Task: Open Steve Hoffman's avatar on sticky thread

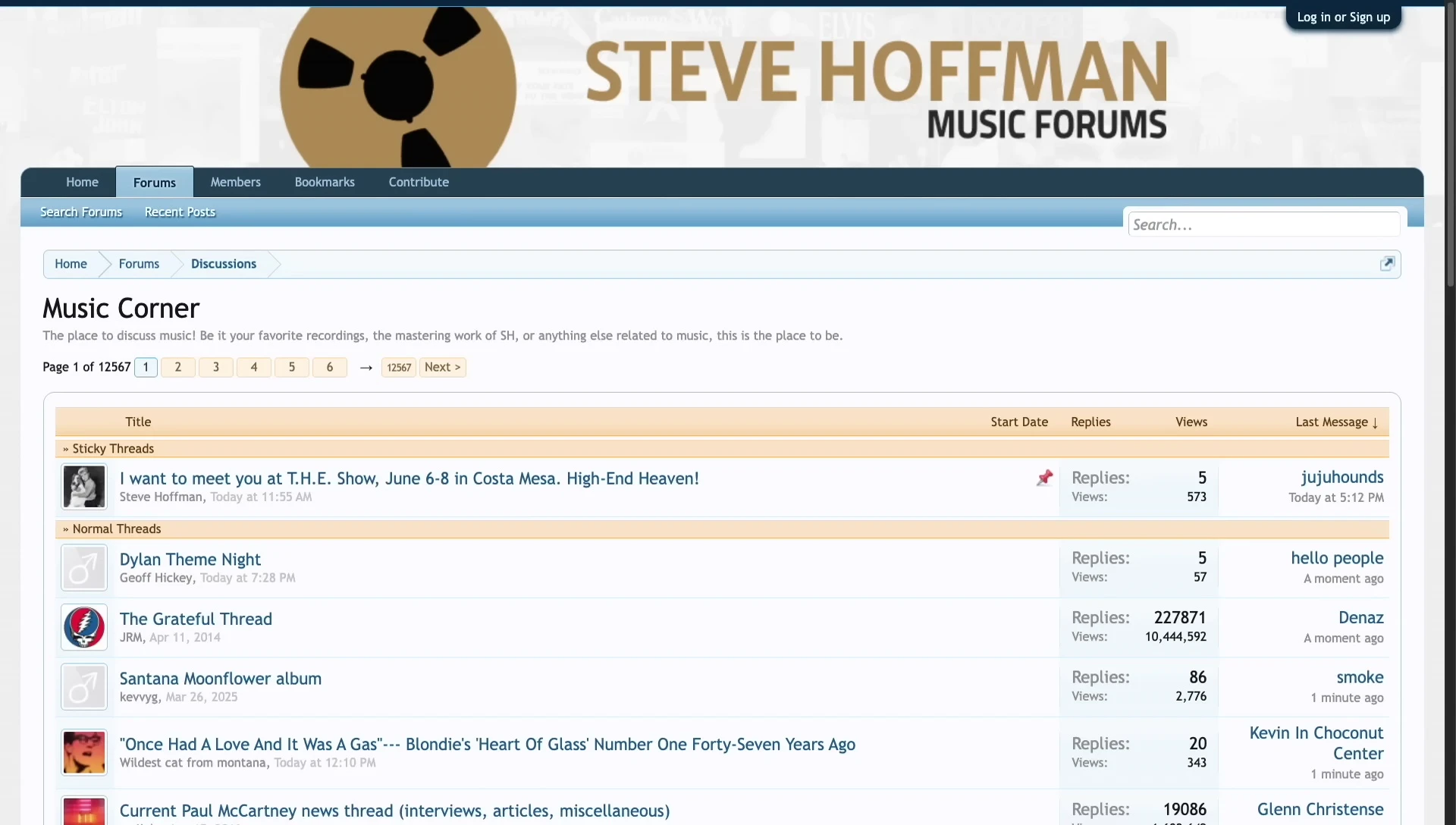Action: [x=84, y=487]
